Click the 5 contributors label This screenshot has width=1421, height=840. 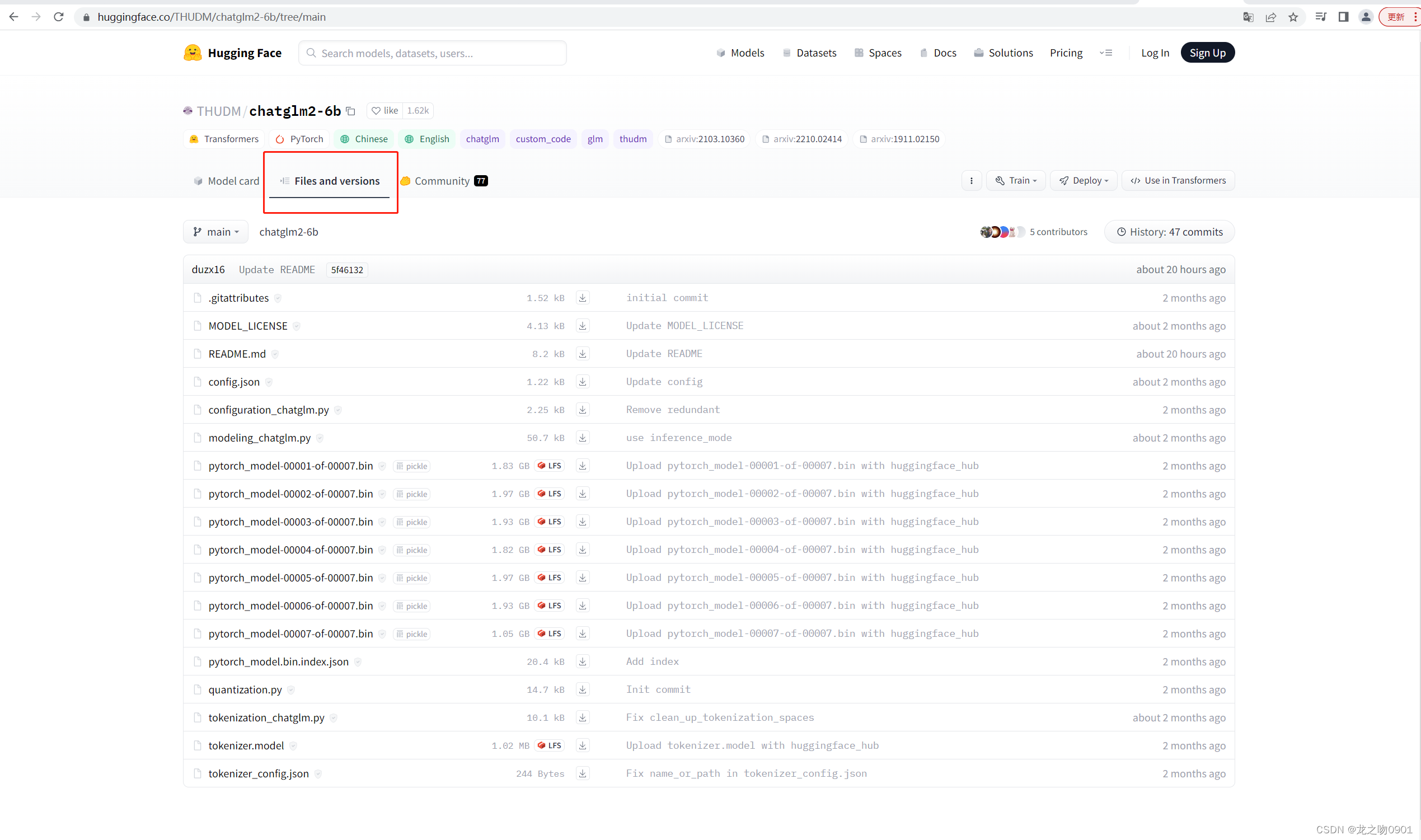click(x=1058, y=232)
